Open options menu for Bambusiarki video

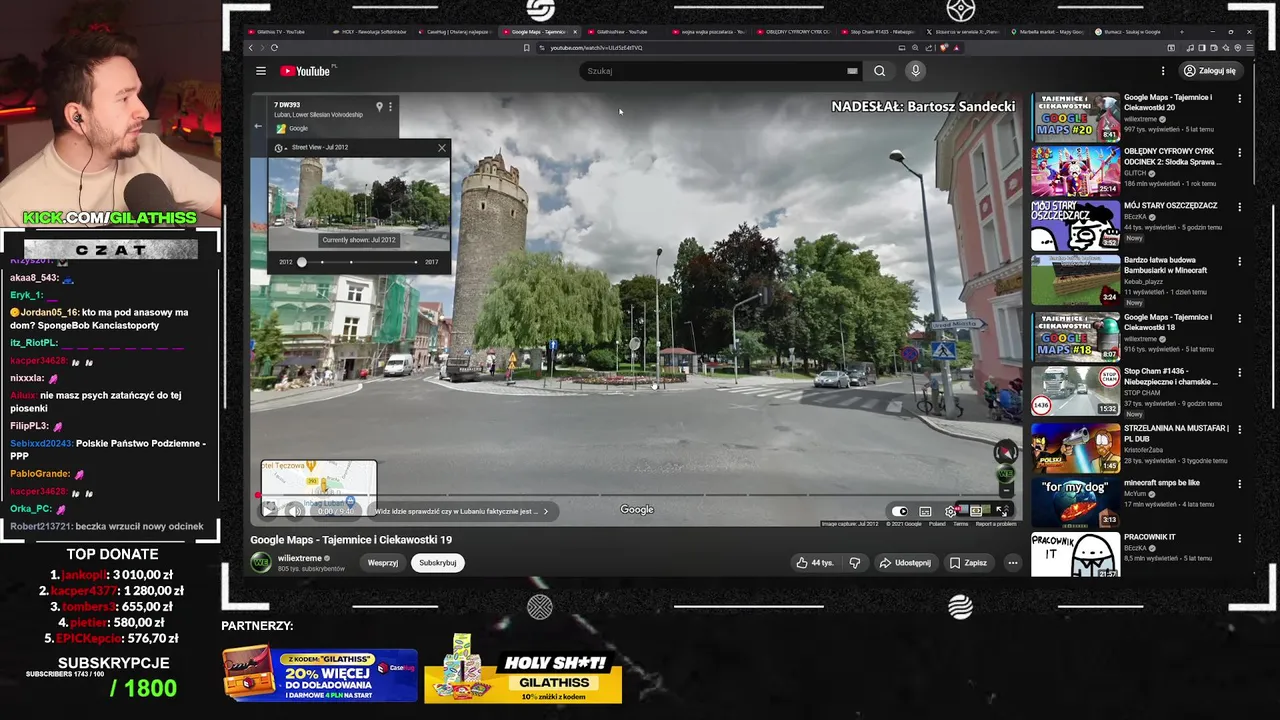[1239, 262]
